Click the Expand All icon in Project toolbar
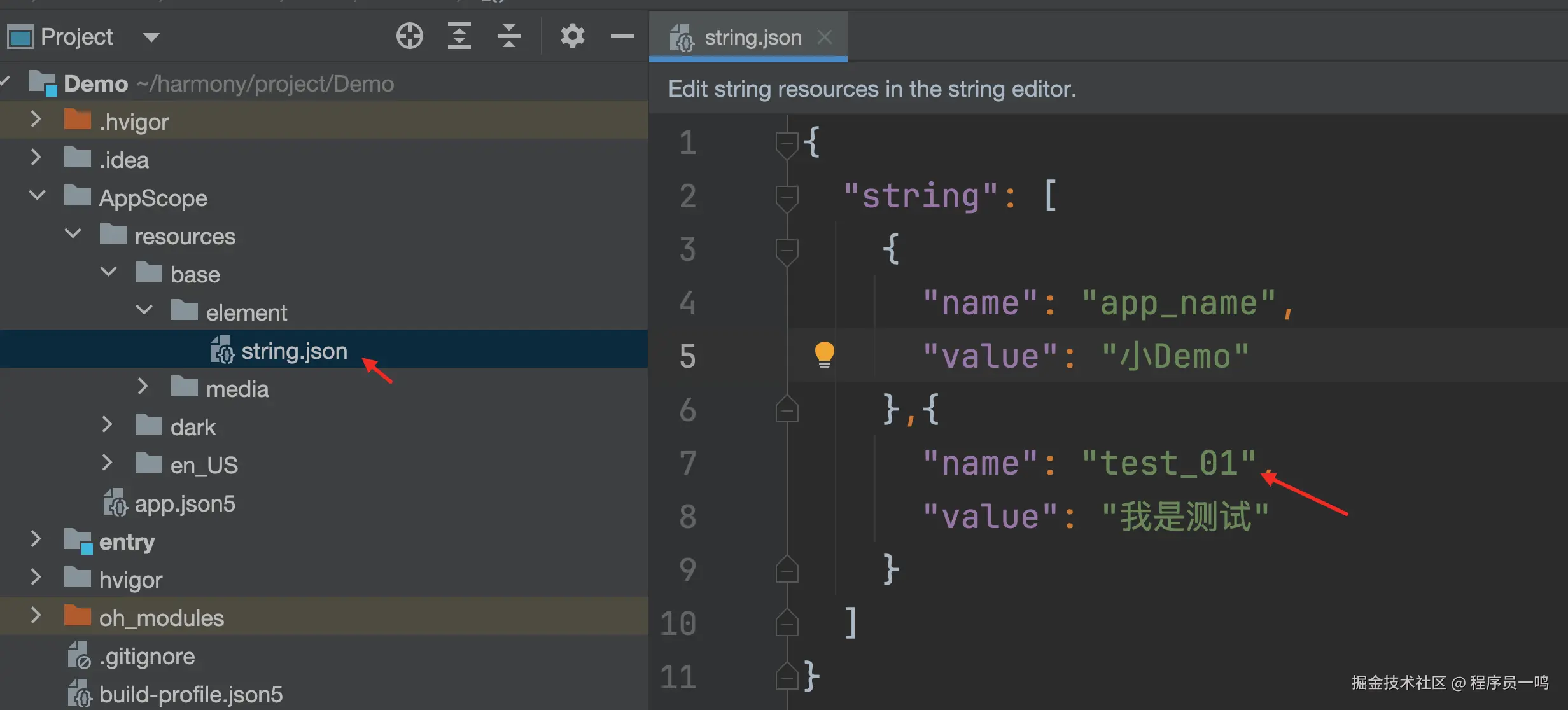The image size is (1568, 710). (x=459, y=36)
